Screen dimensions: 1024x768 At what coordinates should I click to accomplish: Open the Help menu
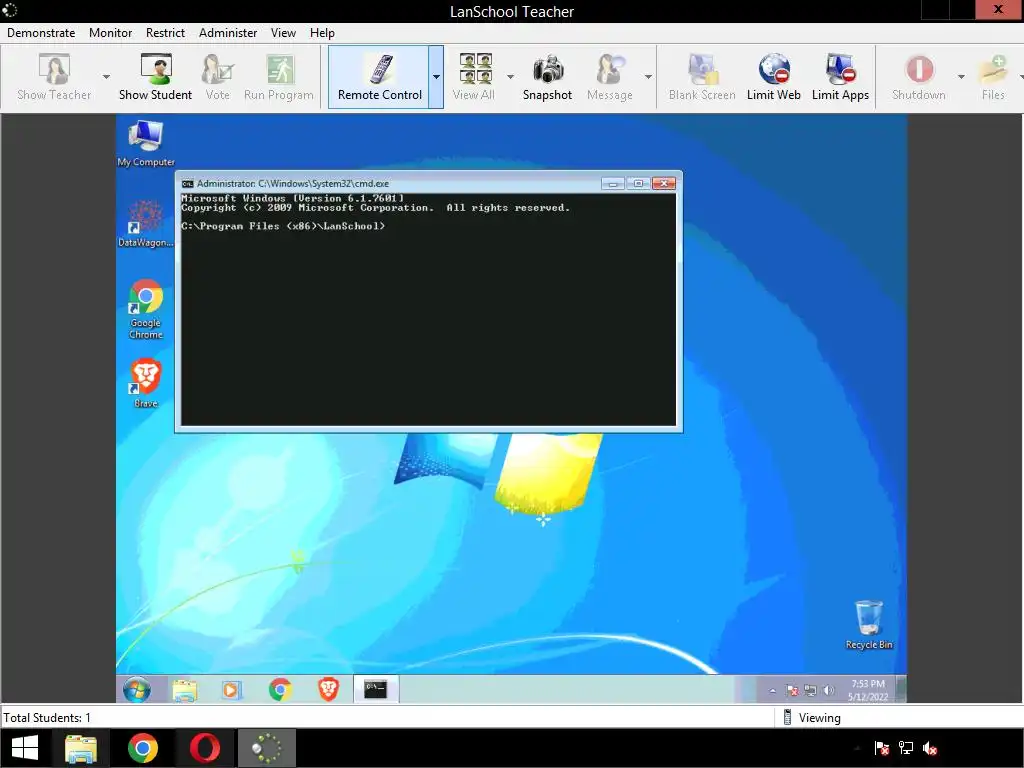(x=322, y=33)
